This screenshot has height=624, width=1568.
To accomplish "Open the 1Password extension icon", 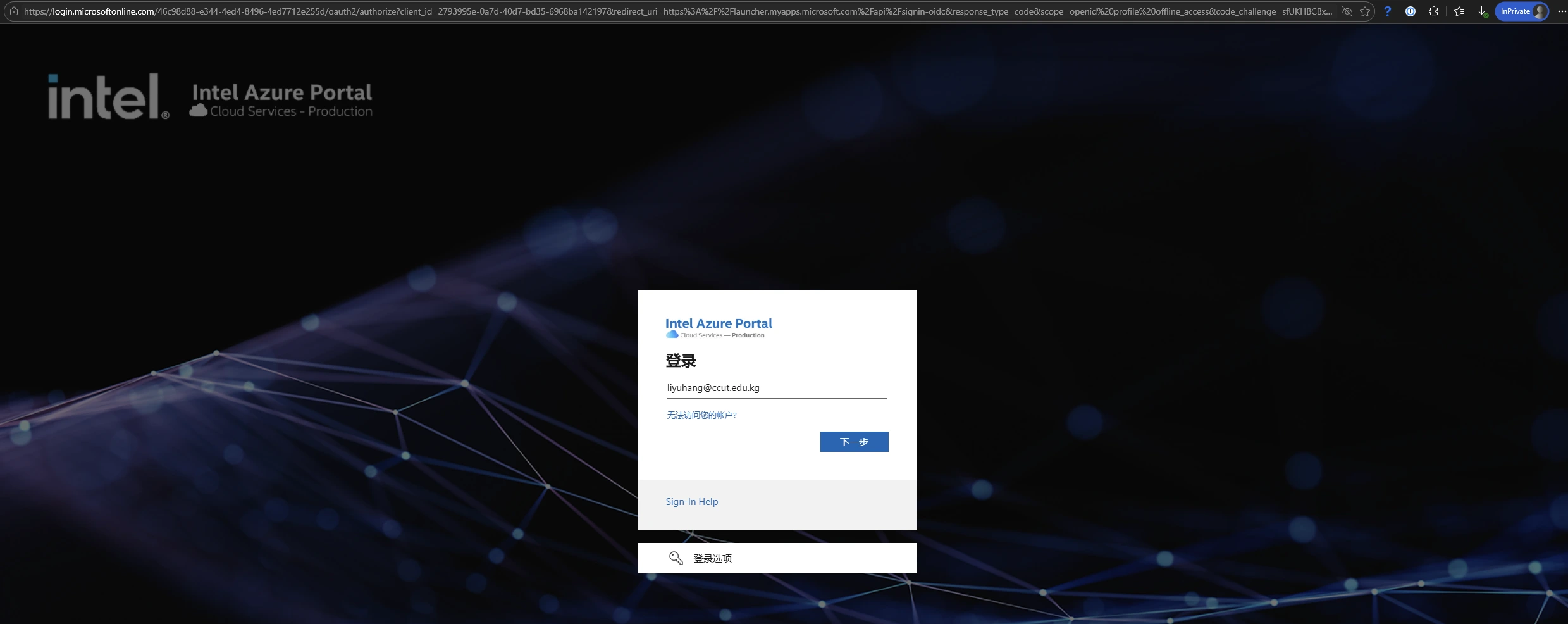I will point(1410,11).
